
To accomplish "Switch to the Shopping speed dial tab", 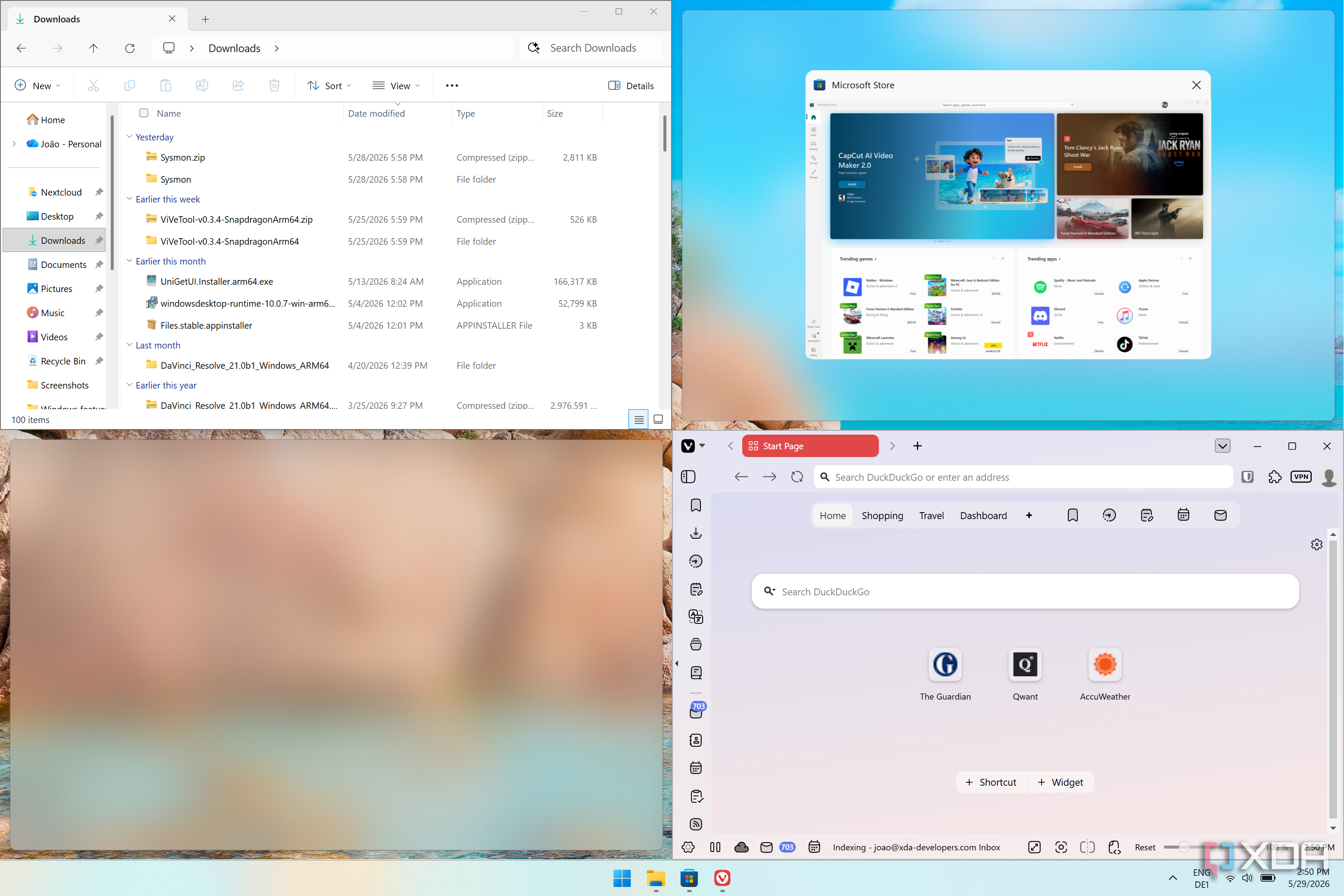I will [882, 516].
